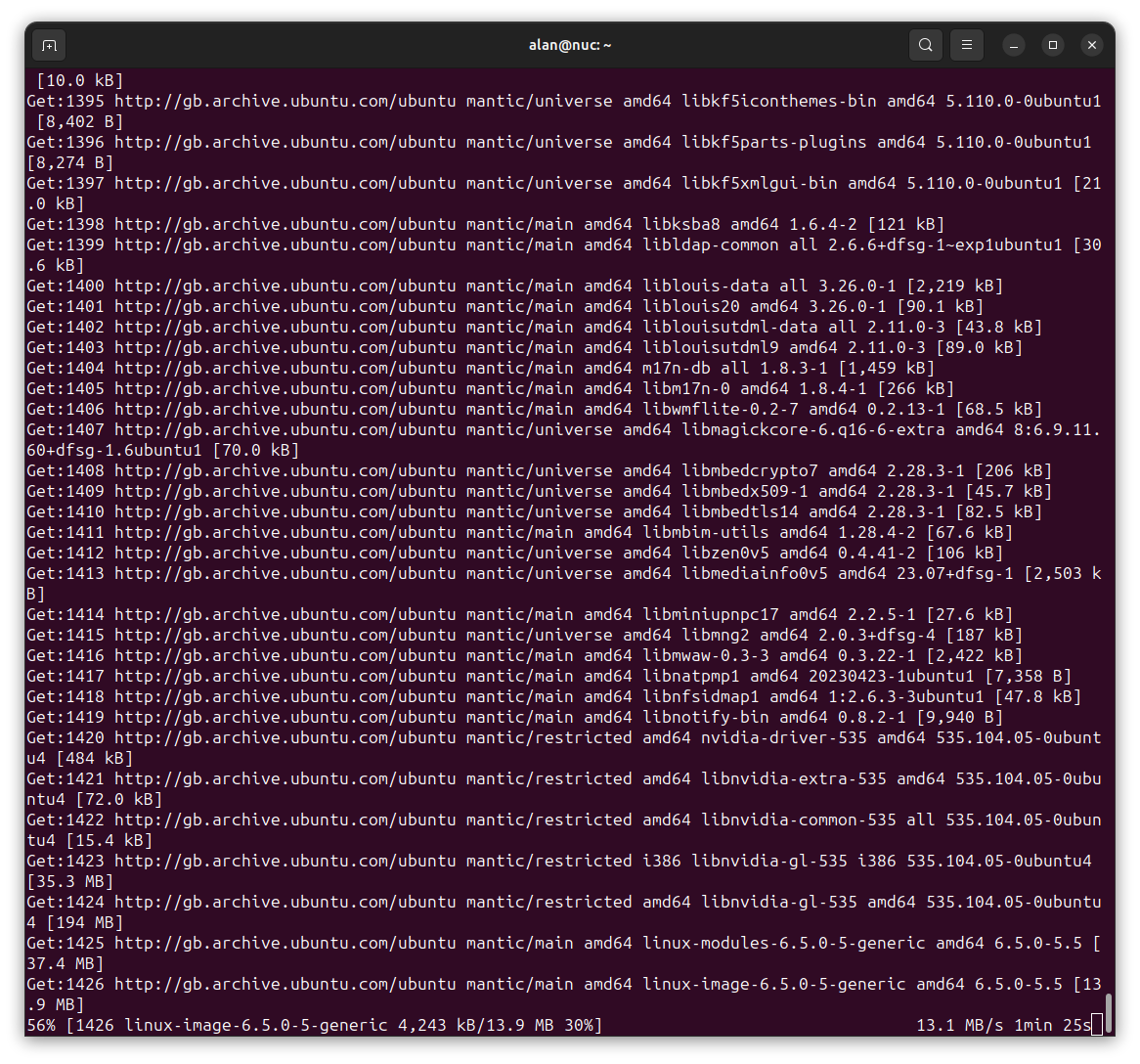Click the alan@nuc window title
Viewport: 1140px width, 1064px height.
pos(570,45)
